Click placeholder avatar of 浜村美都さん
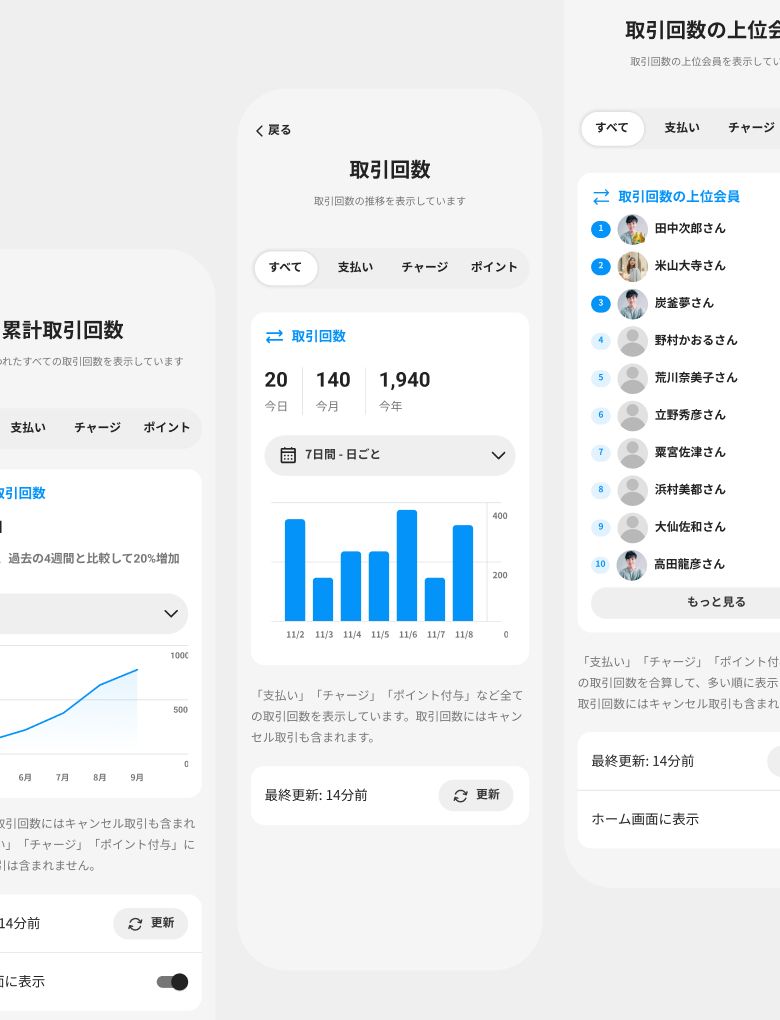This screenshot has height=1020, width=780. coord(632,490)
